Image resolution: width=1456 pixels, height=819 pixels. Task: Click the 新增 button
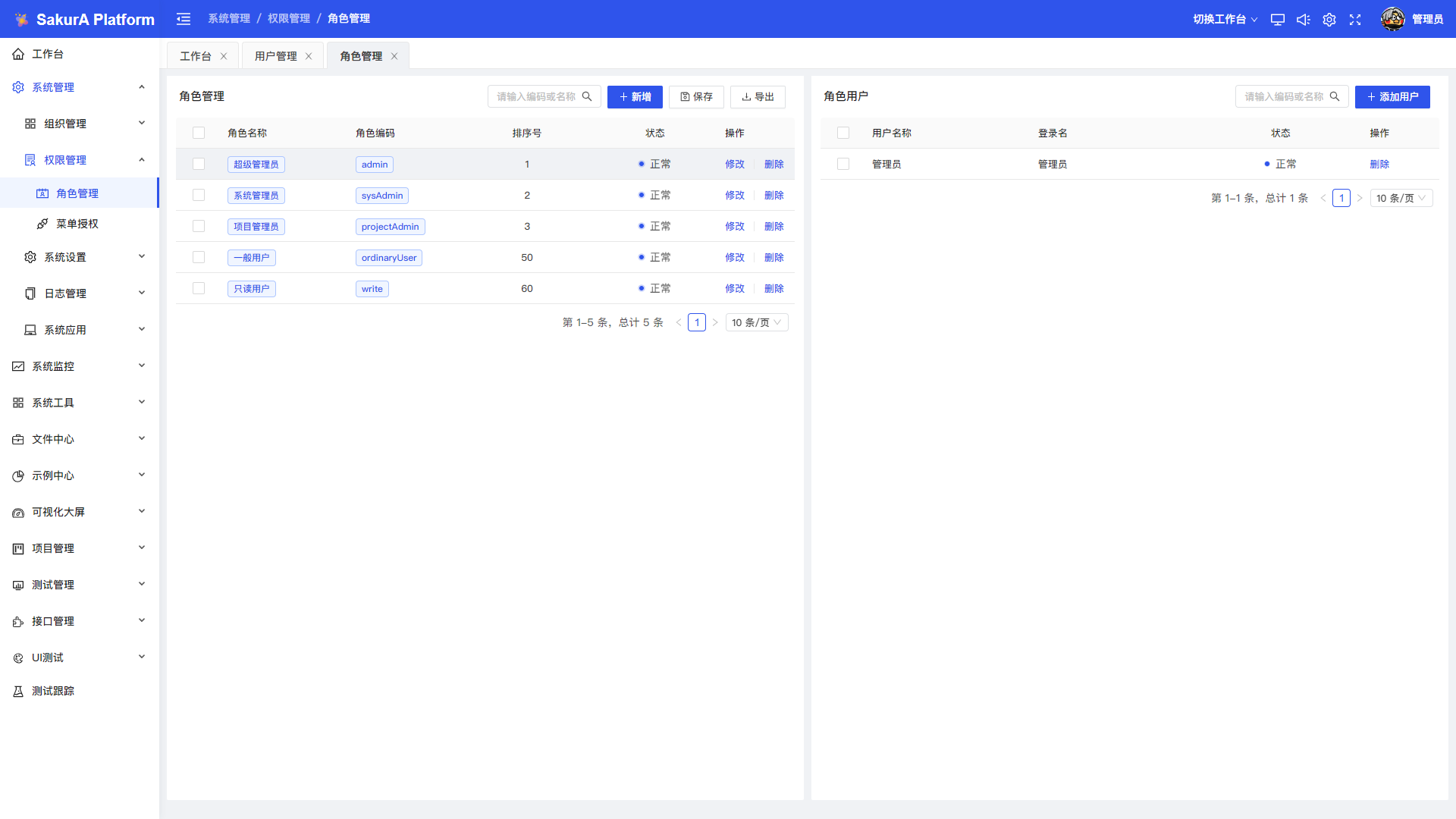click(x=635, y=97)
